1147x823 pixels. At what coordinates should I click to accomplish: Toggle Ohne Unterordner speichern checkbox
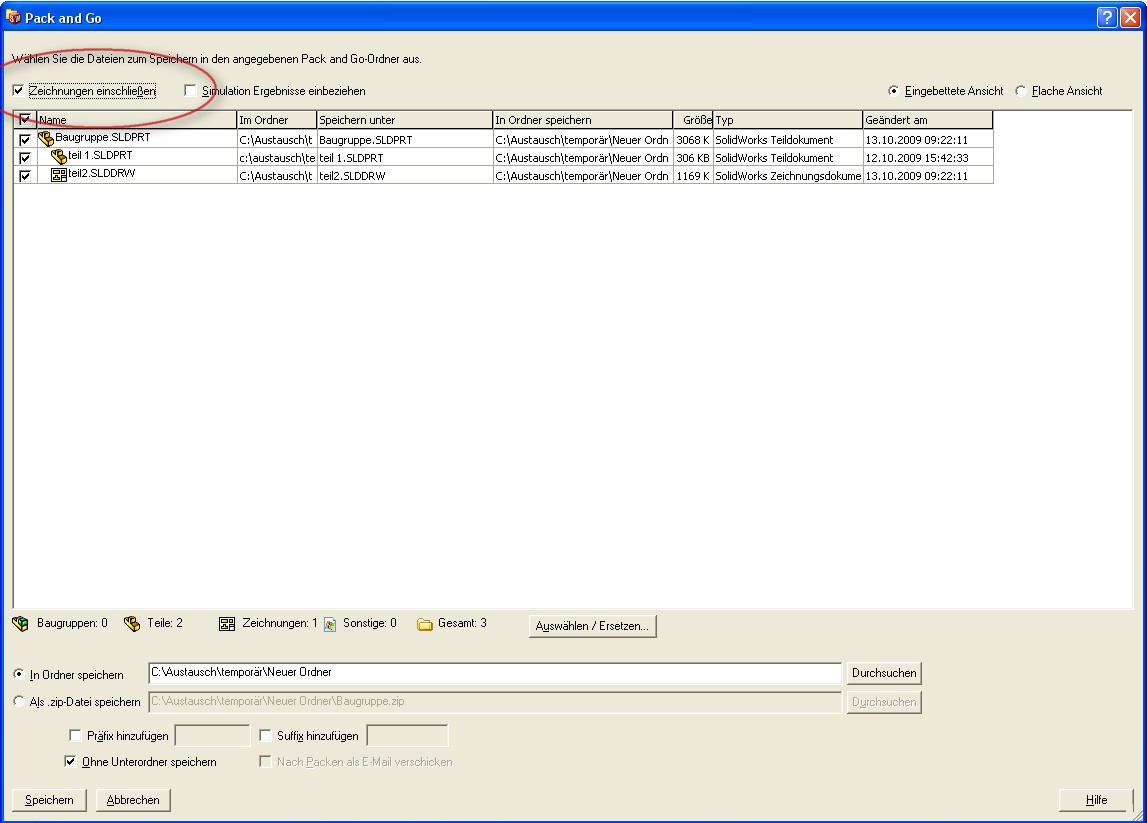[70, 762]
